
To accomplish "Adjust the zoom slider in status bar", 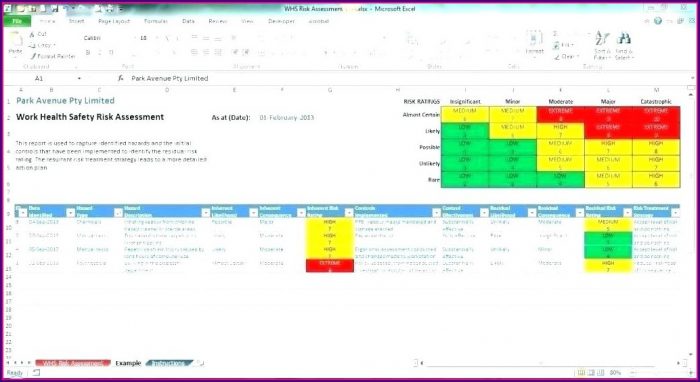I will [662, 372].
